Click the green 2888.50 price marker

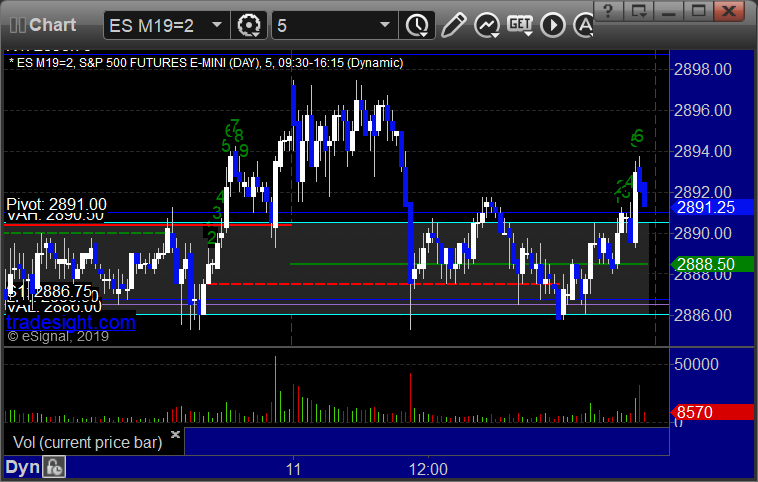tap(707, 264)
